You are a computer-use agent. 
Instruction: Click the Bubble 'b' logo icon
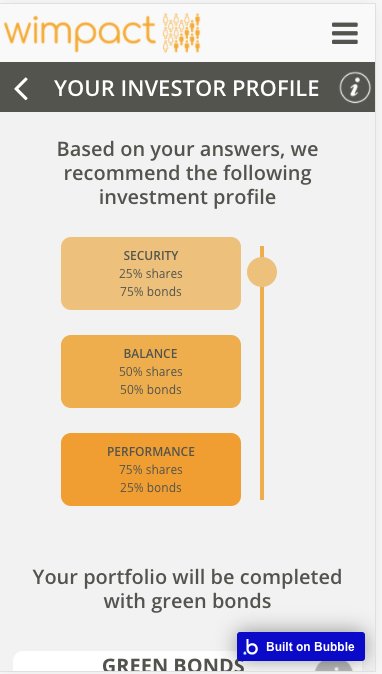251,646
